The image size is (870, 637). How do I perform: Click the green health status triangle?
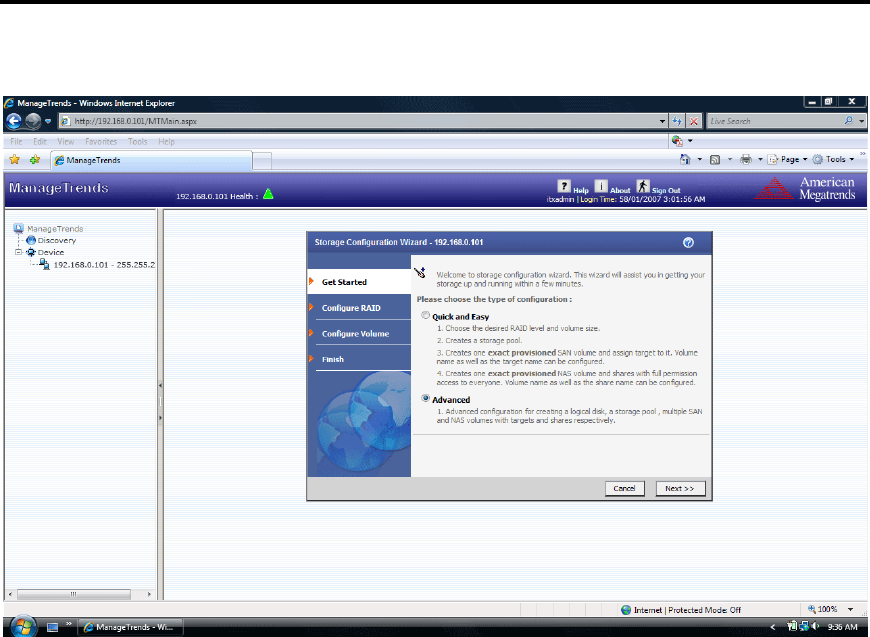click(268, 194)
